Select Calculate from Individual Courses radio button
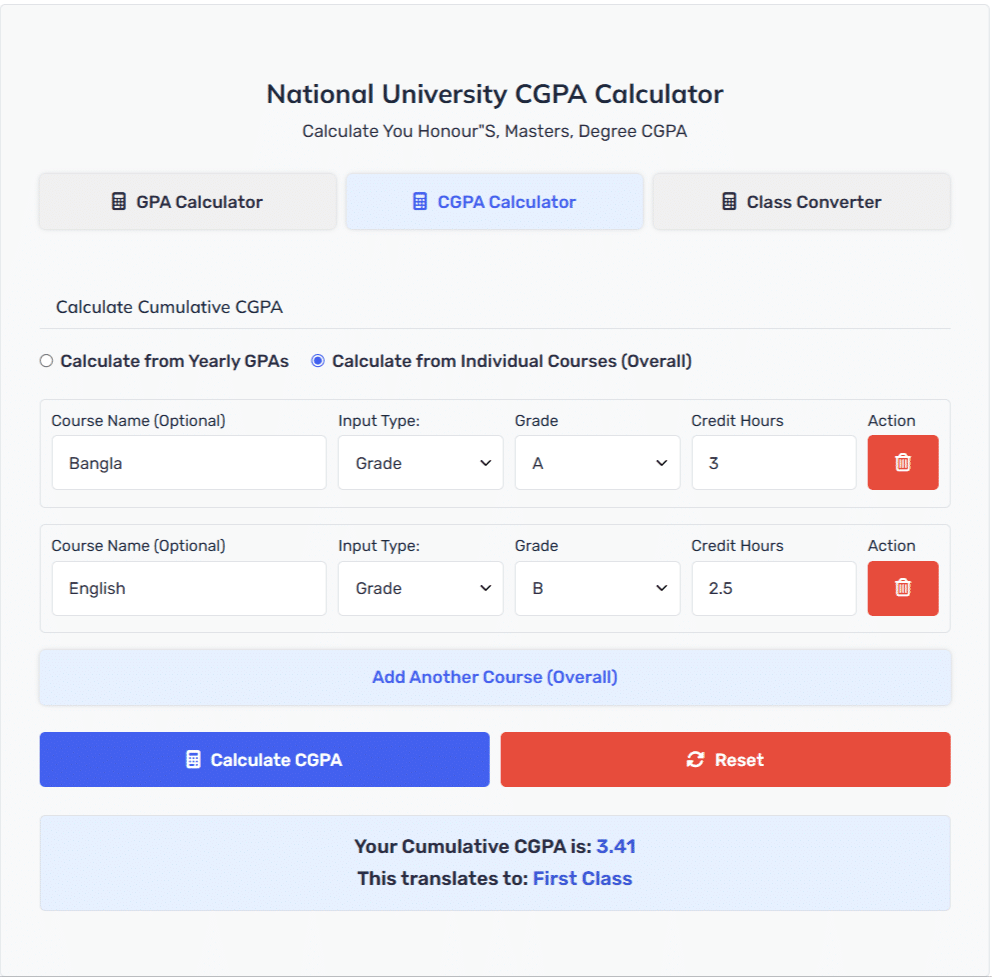This screenshot has width=992, height=977. click(318, 361)
